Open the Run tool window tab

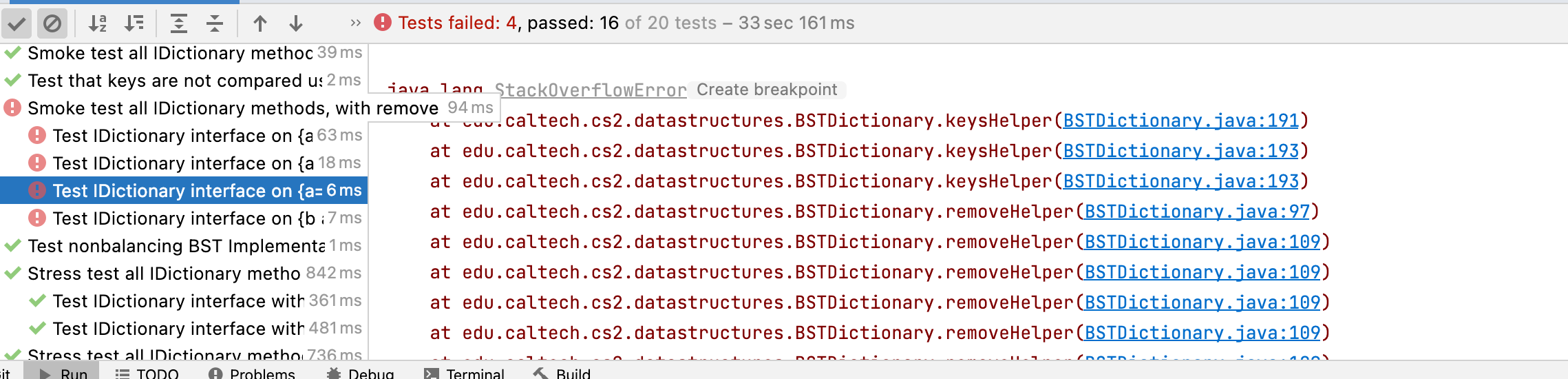[x=65, y=373]
